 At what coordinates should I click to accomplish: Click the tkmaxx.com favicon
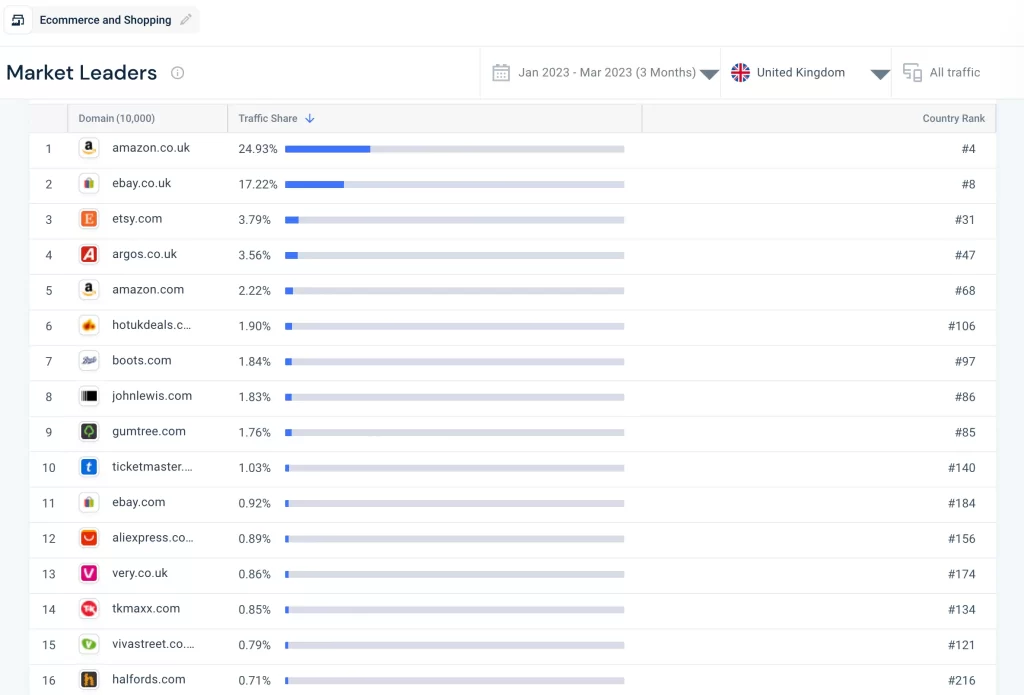coord(89,609)
